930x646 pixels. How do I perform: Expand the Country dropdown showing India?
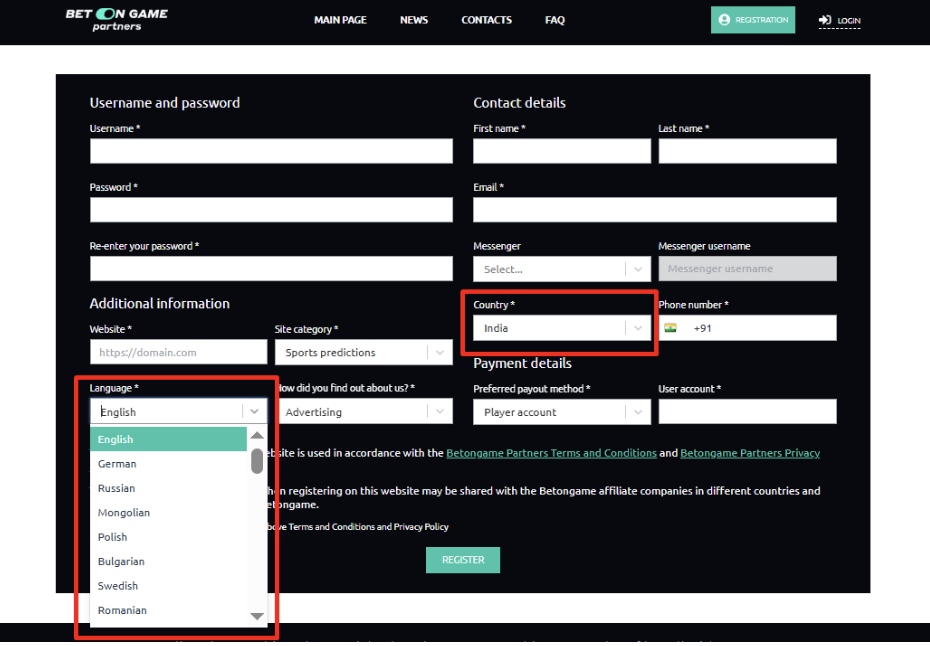tap(561, 328)
